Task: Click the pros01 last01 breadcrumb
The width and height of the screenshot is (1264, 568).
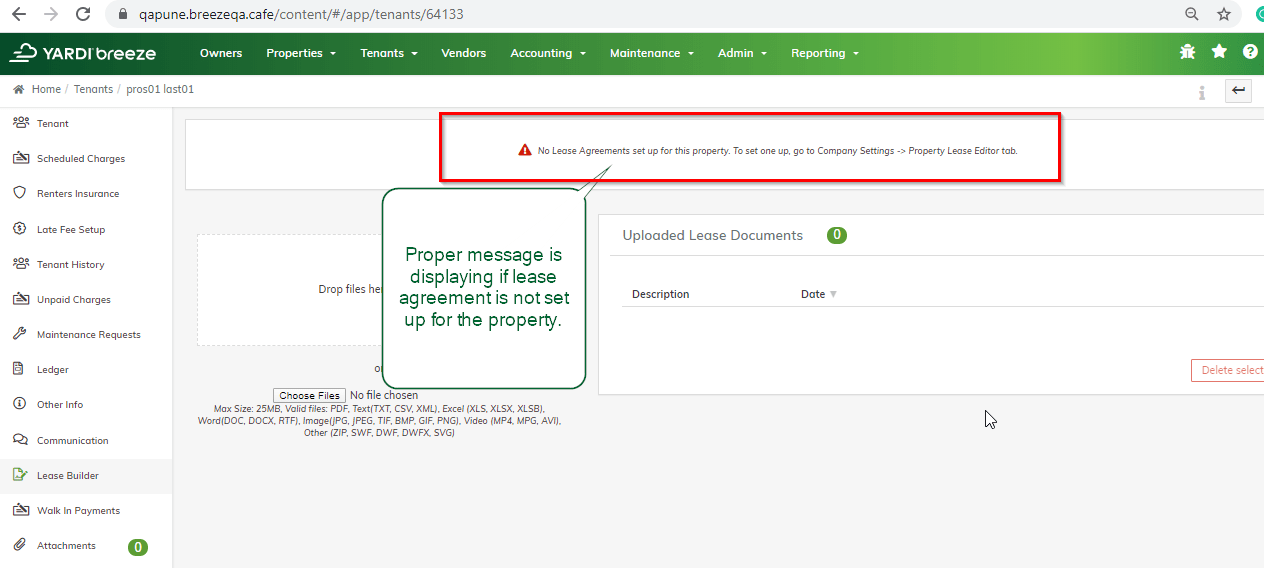Action: pyautogui.click(x=160, y=89)
